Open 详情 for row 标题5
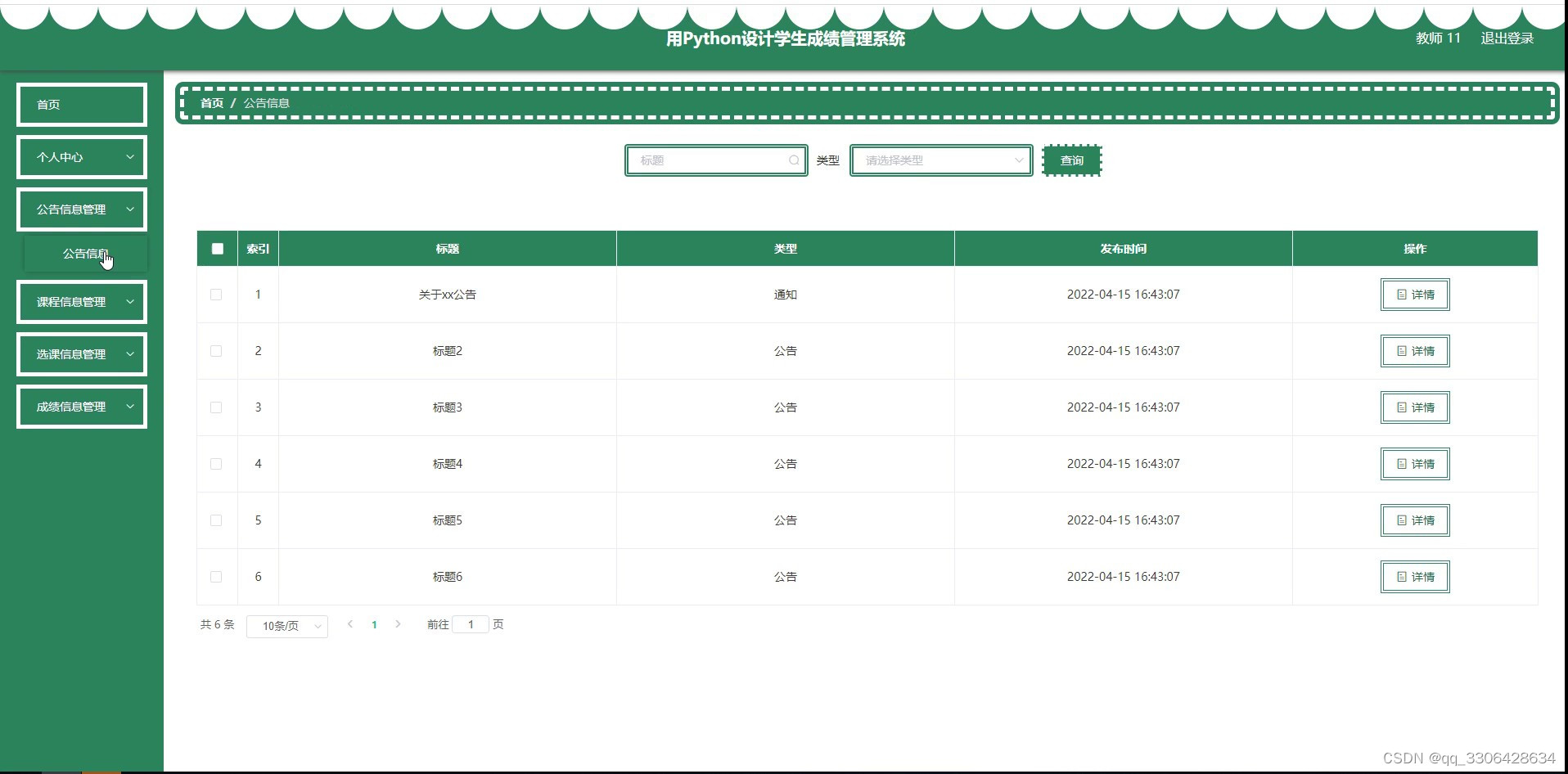The height and width of the screenshot is (774, 1568). click(x=1415, y=520)
